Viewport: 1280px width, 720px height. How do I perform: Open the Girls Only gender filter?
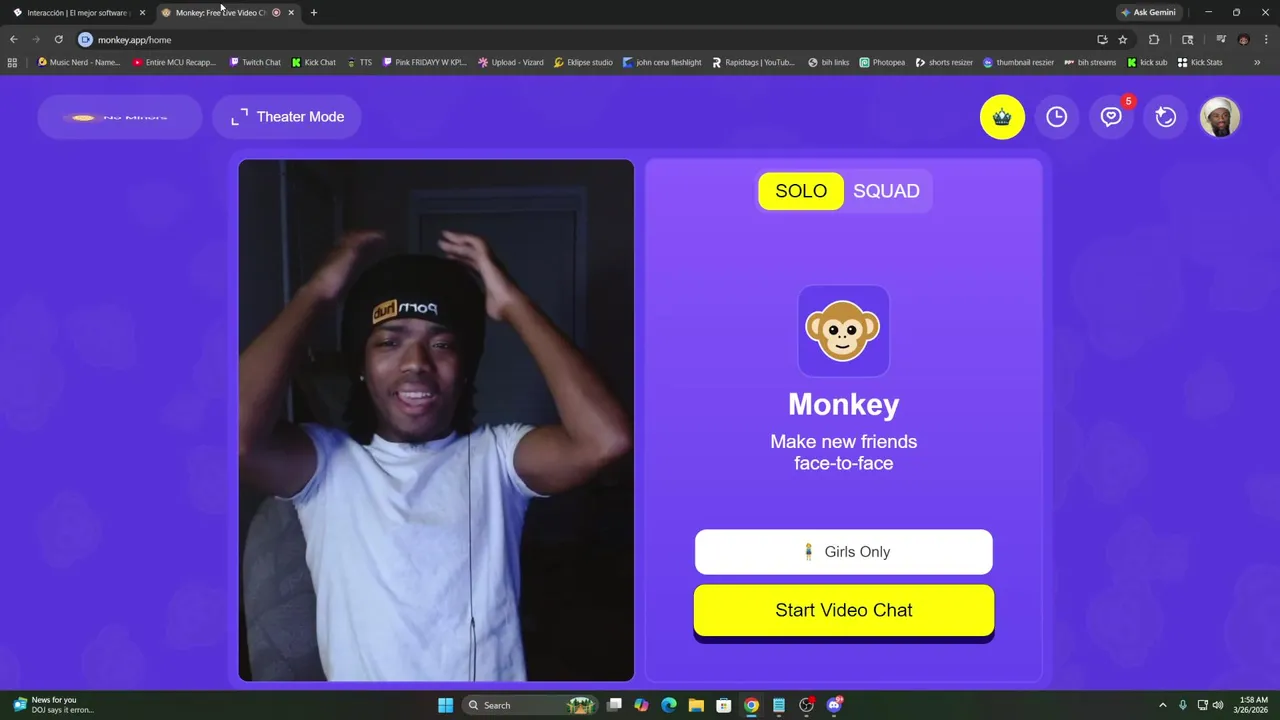coord(844,552)
